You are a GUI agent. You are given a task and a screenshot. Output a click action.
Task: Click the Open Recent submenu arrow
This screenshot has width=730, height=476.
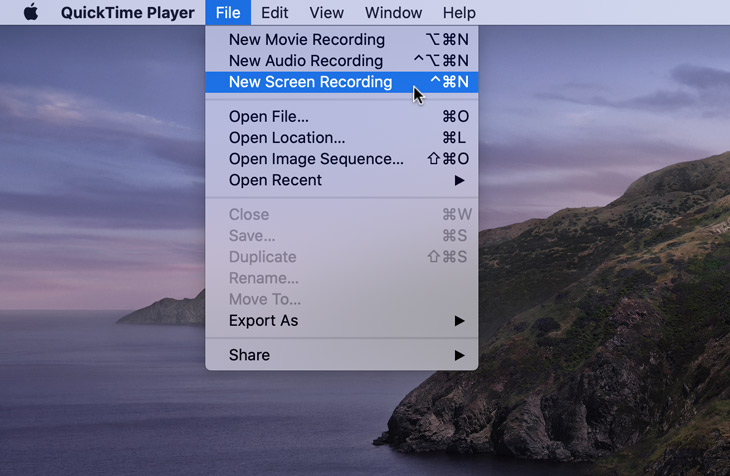(459, 180)
